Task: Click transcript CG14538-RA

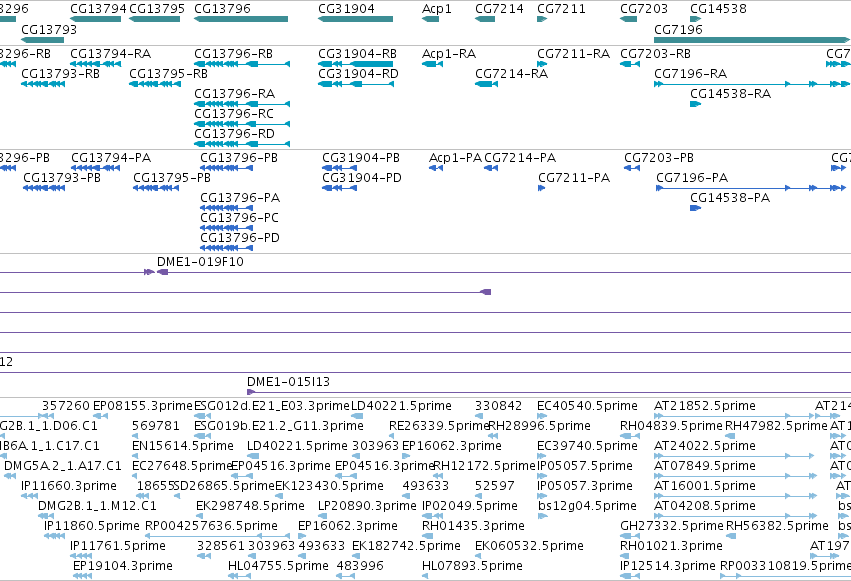Action: pos(731,94)
